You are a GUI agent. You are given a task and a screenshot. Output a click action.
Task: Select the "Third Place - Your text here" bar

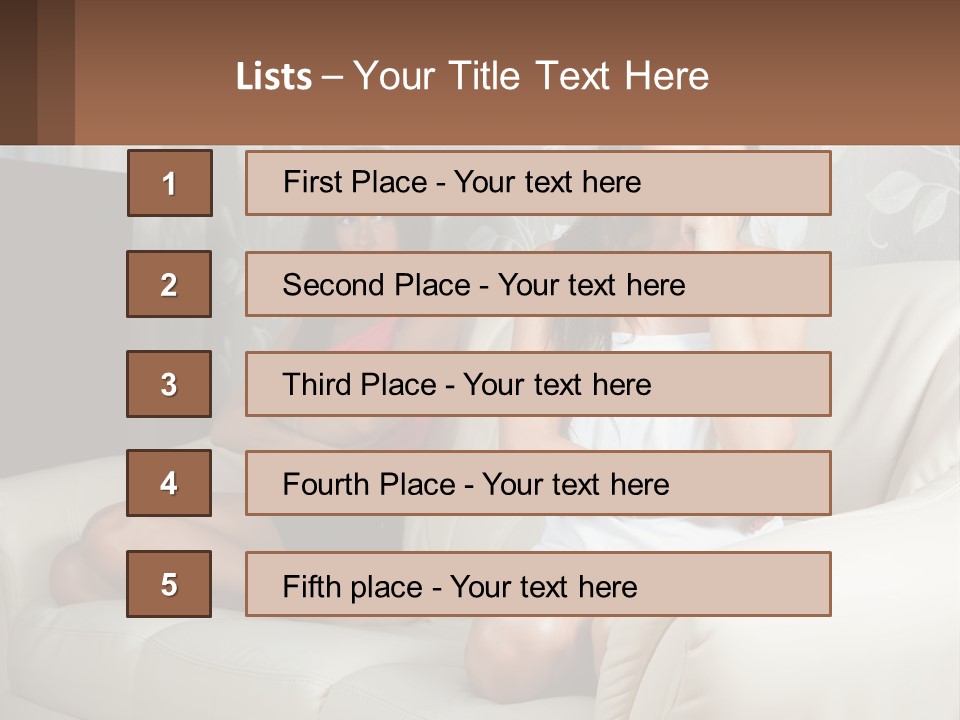click(x=538, y=384)
